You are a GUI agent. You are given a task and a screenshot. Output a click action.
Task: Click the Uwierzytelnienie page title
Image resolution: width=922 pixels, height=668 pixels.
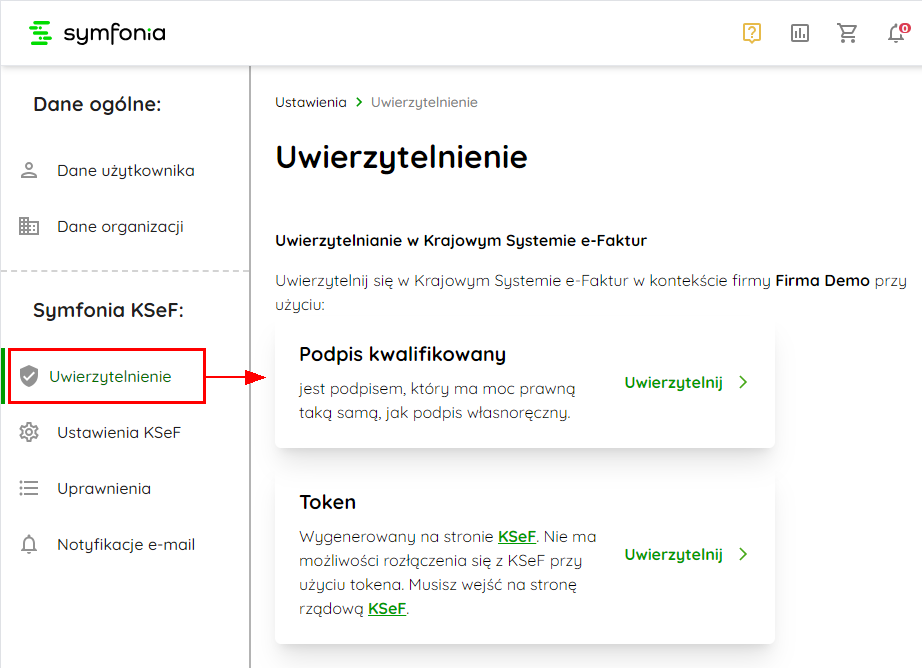coord(402,158)
